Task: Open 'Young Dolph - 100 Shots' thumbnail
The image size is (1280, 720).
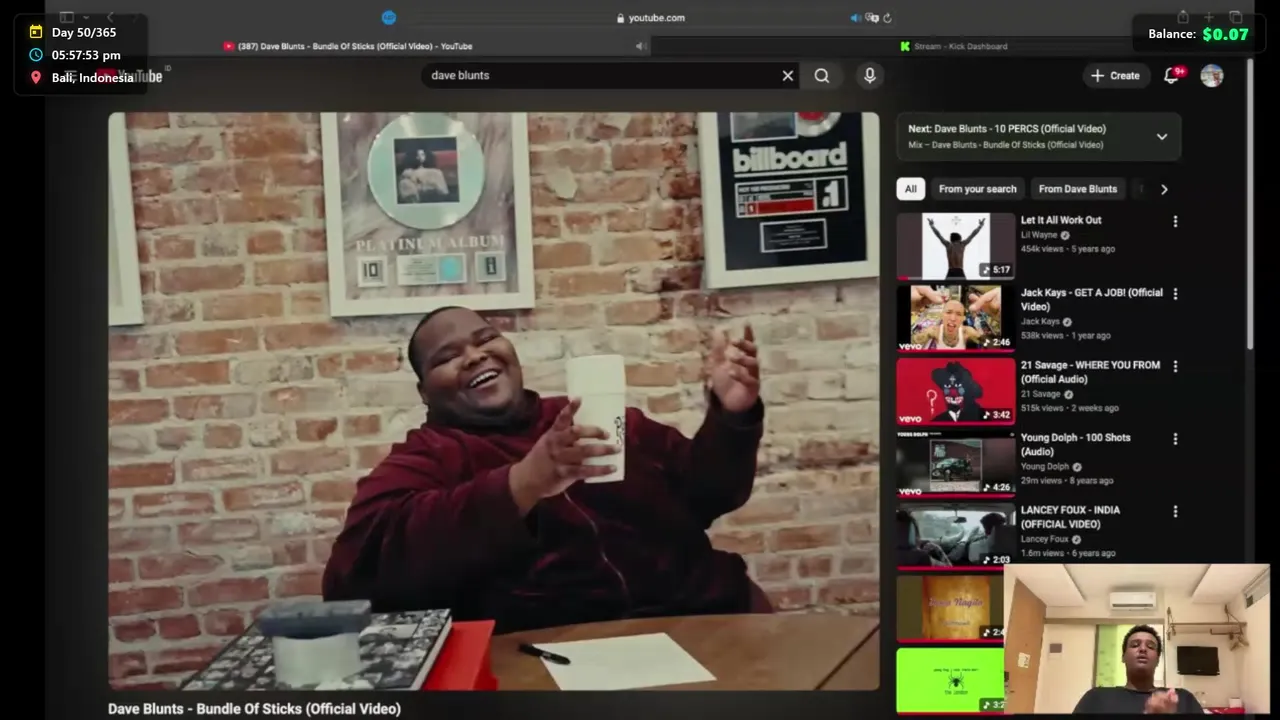Action: point(955,463)
